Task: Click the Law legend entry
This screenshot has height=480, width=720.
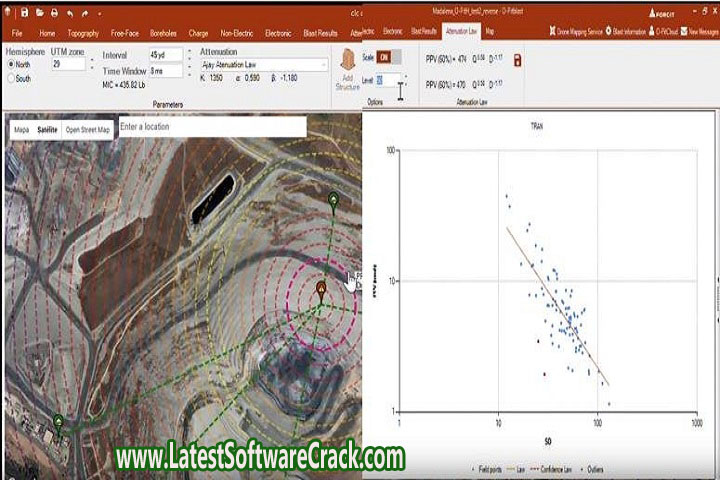Action: (516, 469)
